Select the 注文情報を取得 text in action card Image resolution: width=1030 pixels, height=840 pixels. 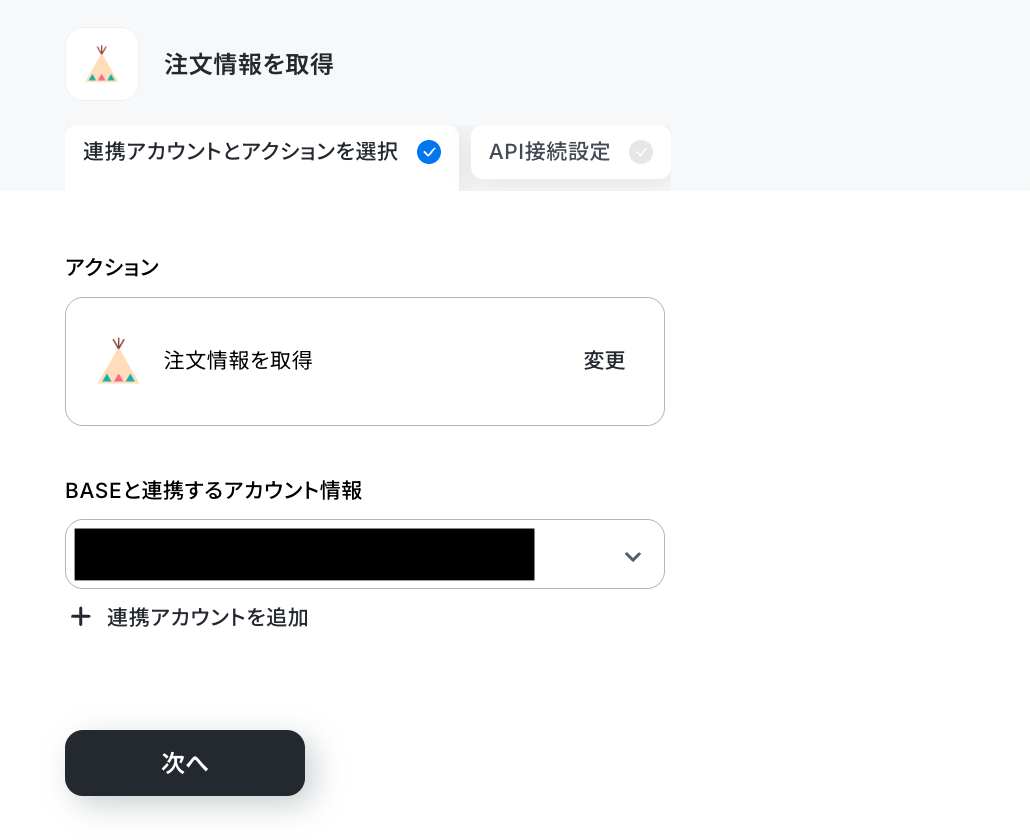tap(238, 361)
